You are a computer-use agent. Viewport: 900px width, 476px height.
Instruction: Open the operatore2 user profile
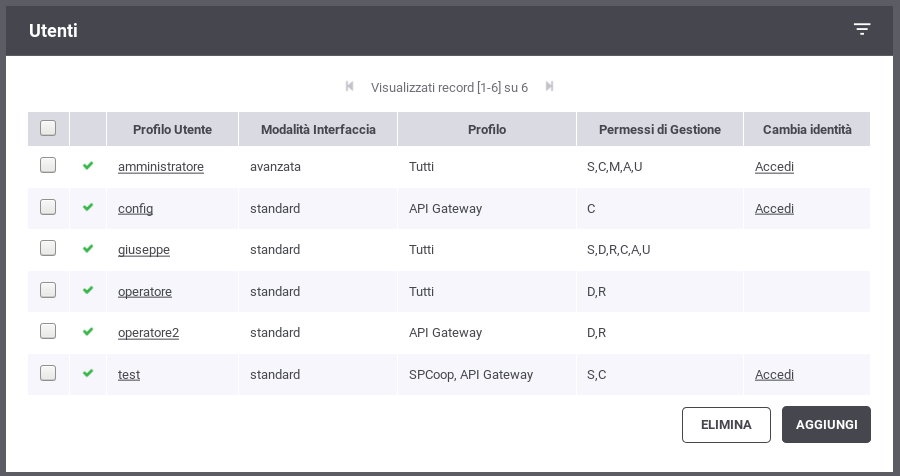click(148, 333)
